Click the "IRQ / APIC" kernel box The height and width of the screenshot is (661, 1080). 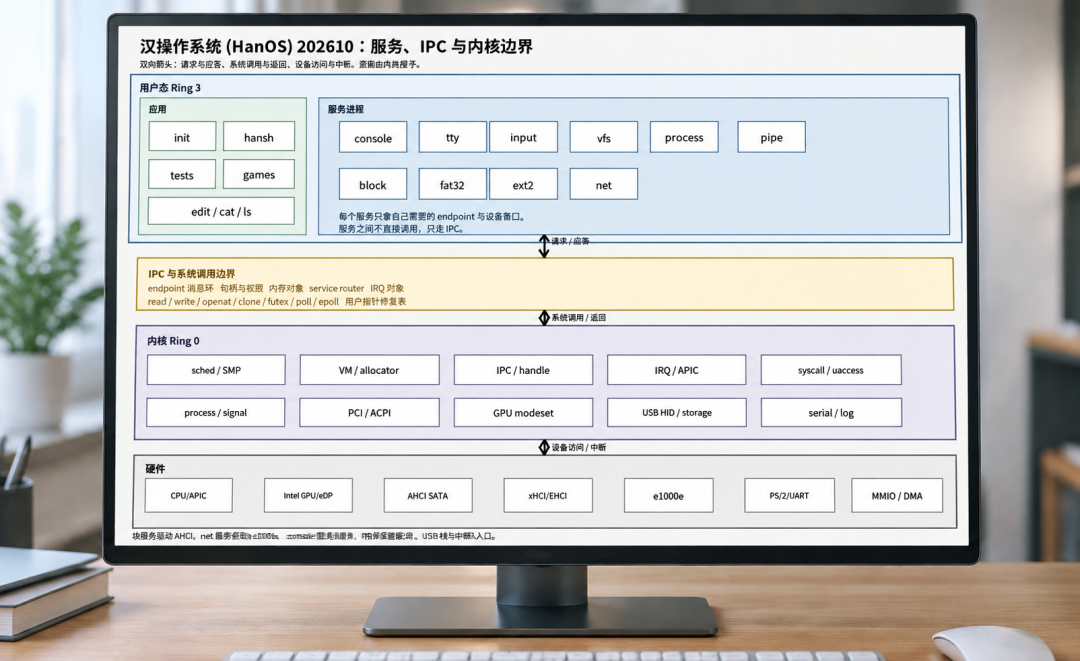coord(676,370)
